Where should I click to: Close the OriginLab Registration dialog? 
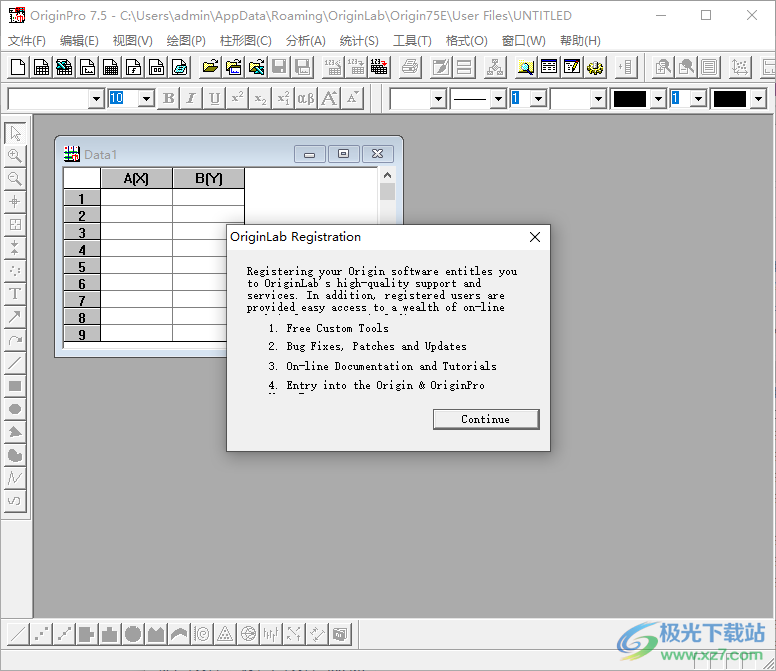tap(534, 237)
